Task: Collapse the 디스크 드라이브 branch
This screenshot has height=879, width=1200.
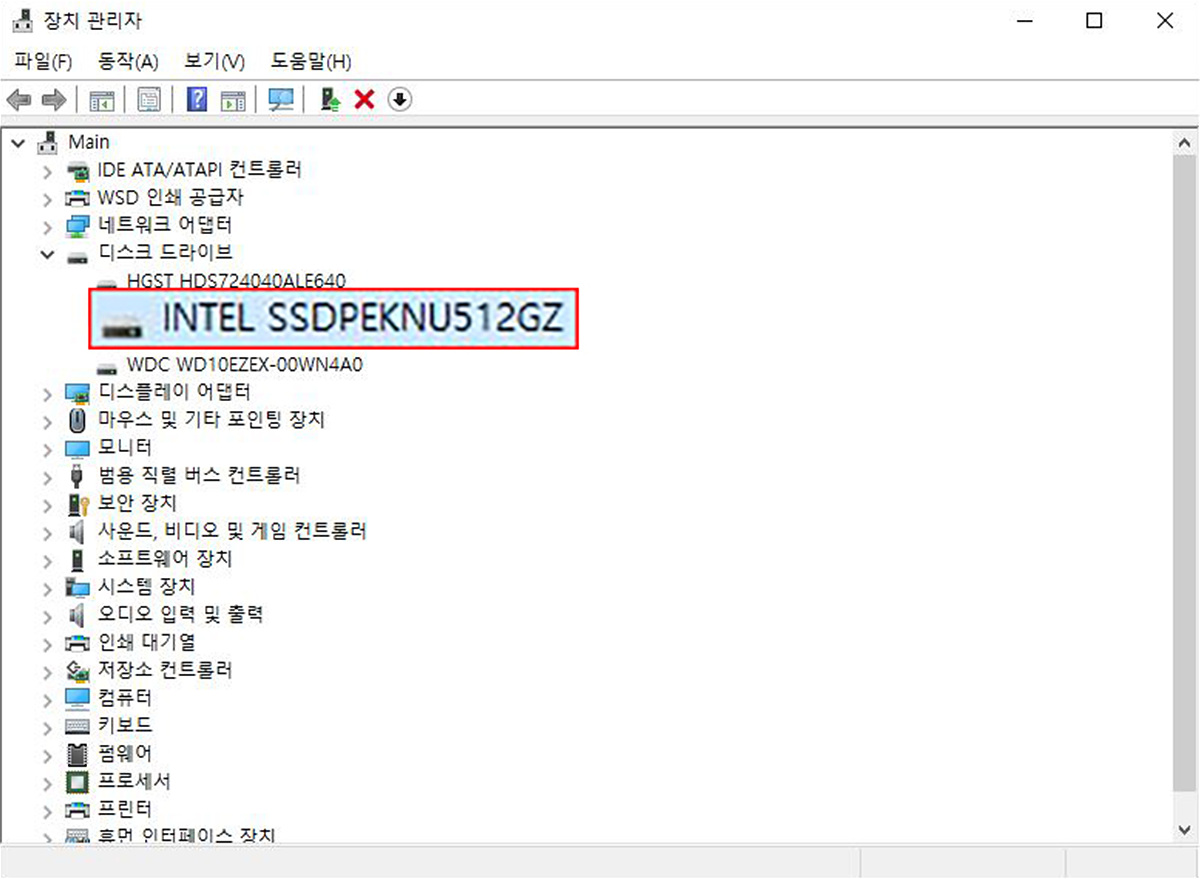Action: click(x=47, y=254)
